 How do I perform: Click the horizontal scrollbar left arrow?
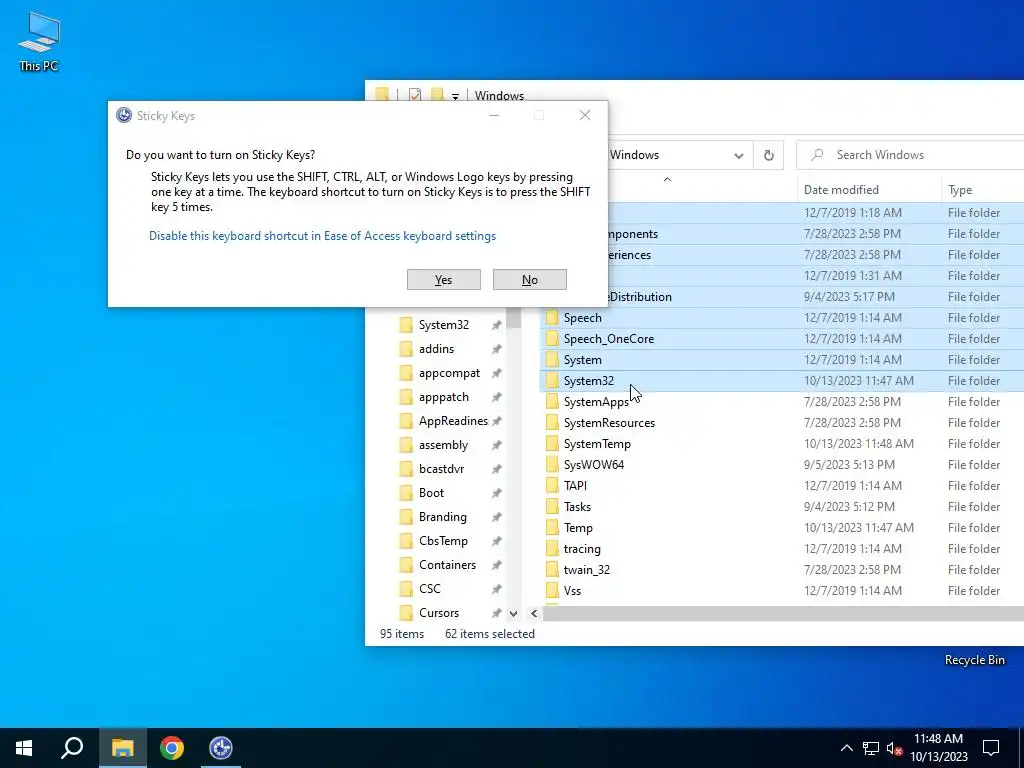pyautogui.click(x=534, y=614)
